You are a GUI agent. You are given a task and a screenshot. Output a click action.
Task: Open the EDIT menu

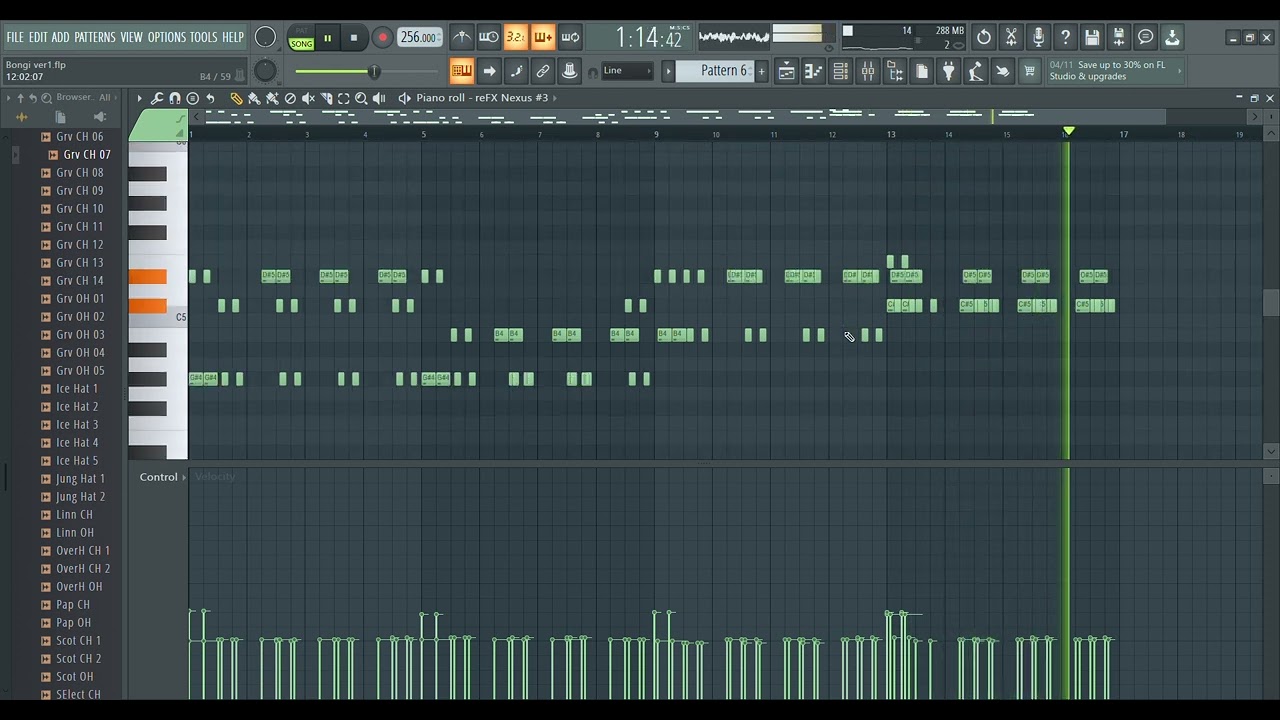38,37
